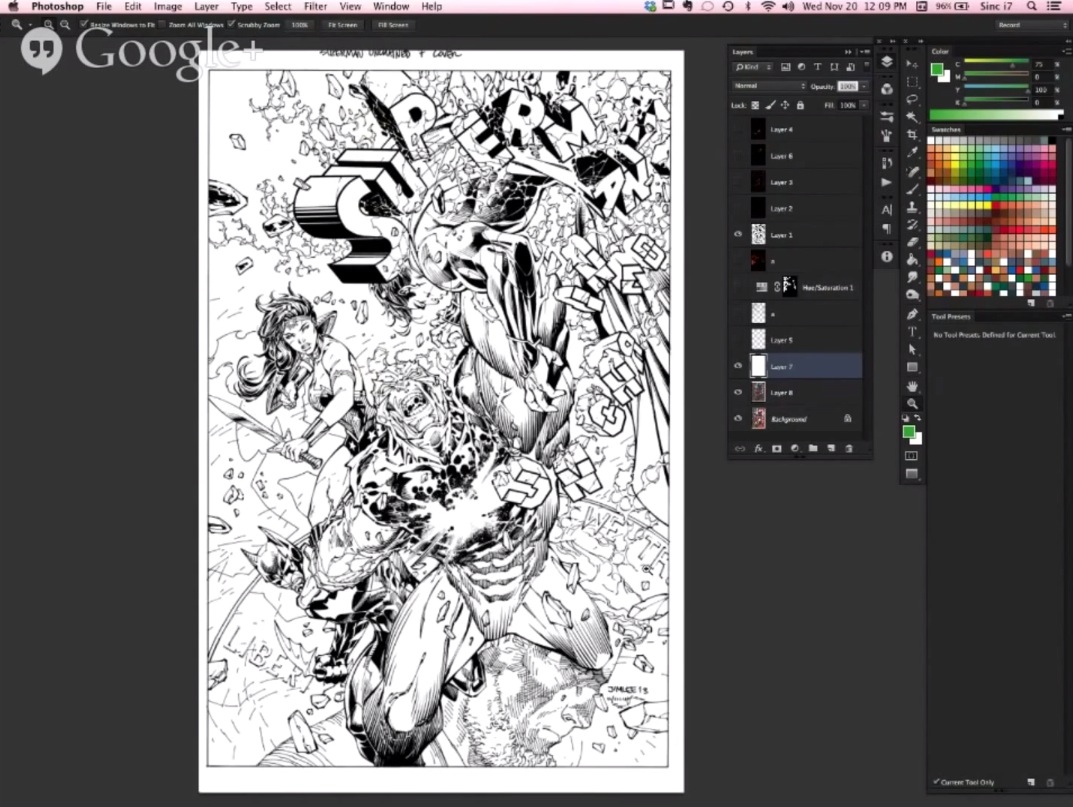Select the Lasso tool
1073x807 pixels.
(x=912, y=100)
